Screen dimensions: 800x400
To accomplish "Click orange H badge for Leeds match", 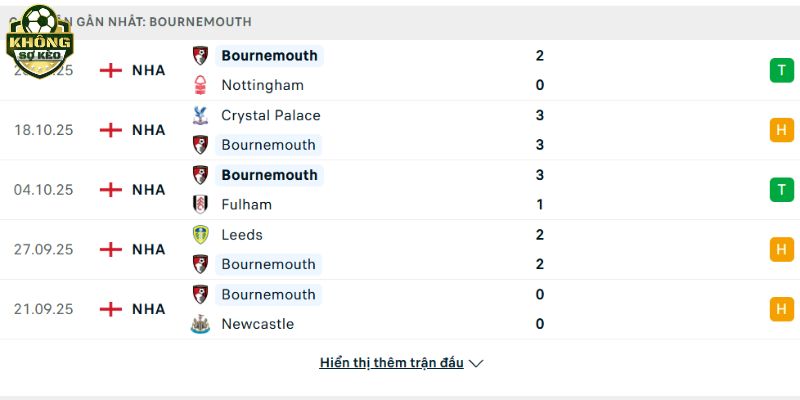I will pyautogui.click(x=781, y=249).
